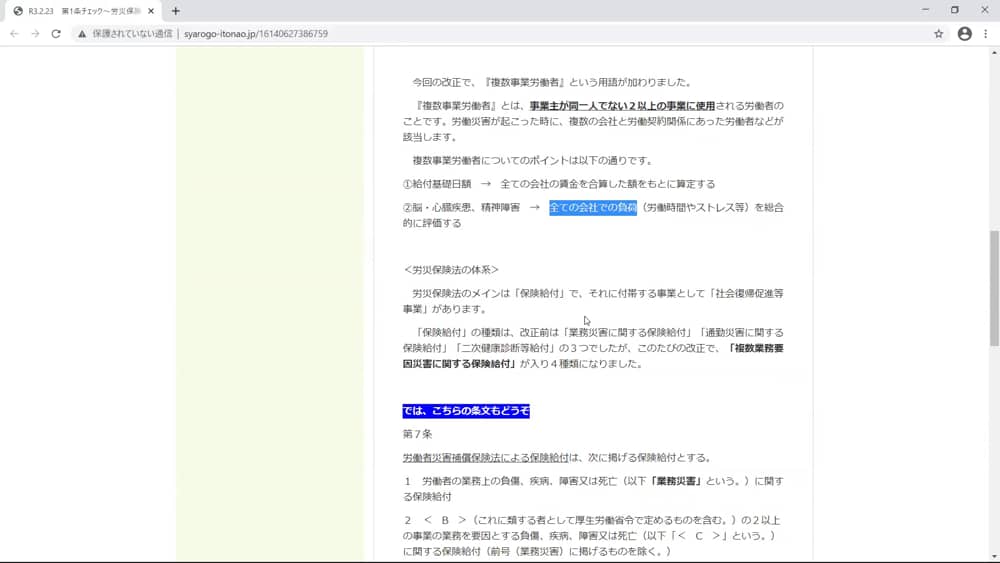The height and width of the screenshot is (563, 1000).
Task: Click 保護されていない通信 security label
Action: pos(132,34)
